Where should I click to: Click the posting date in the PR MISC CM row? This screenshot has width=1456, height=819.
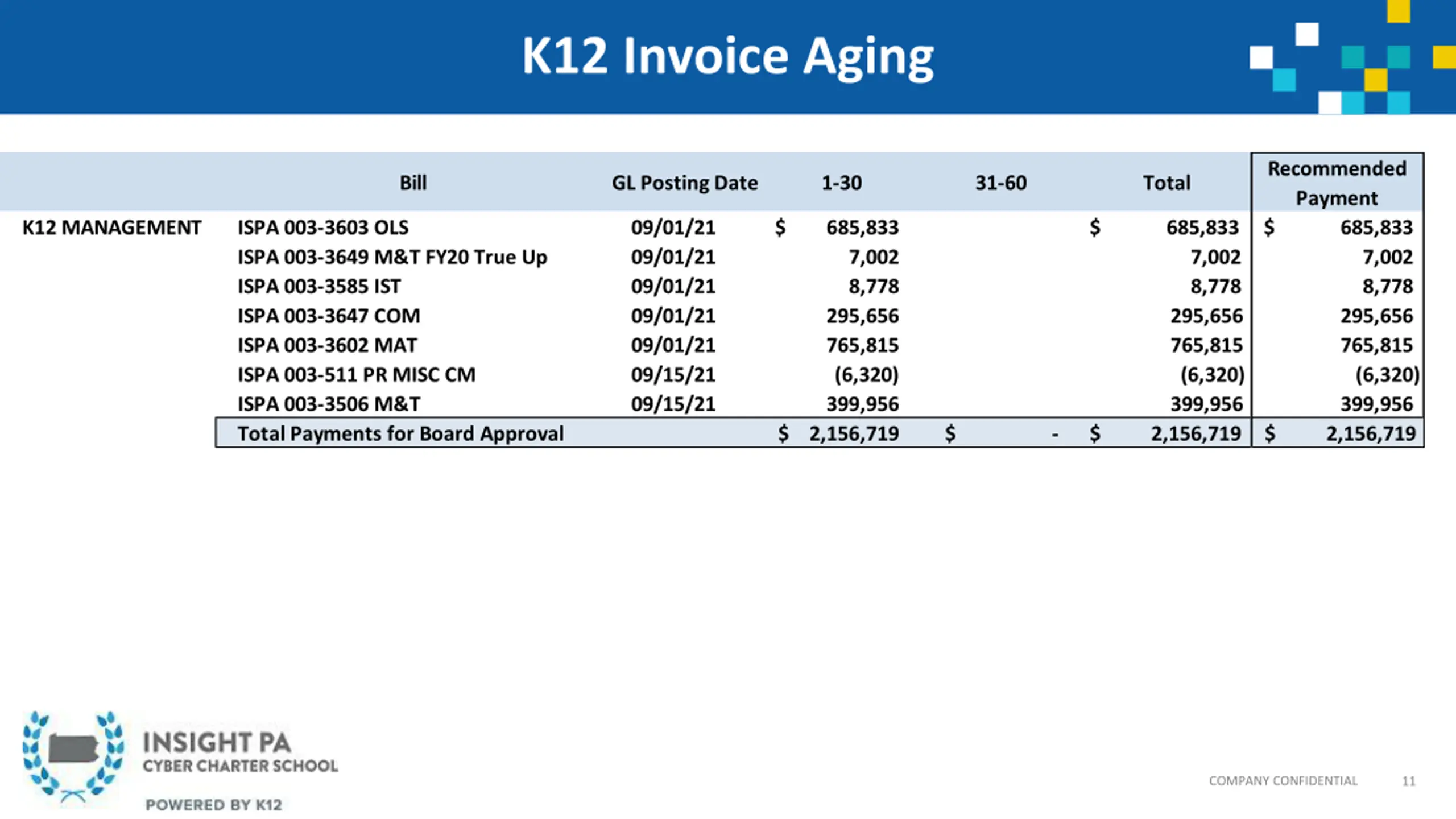pos(673,375)
